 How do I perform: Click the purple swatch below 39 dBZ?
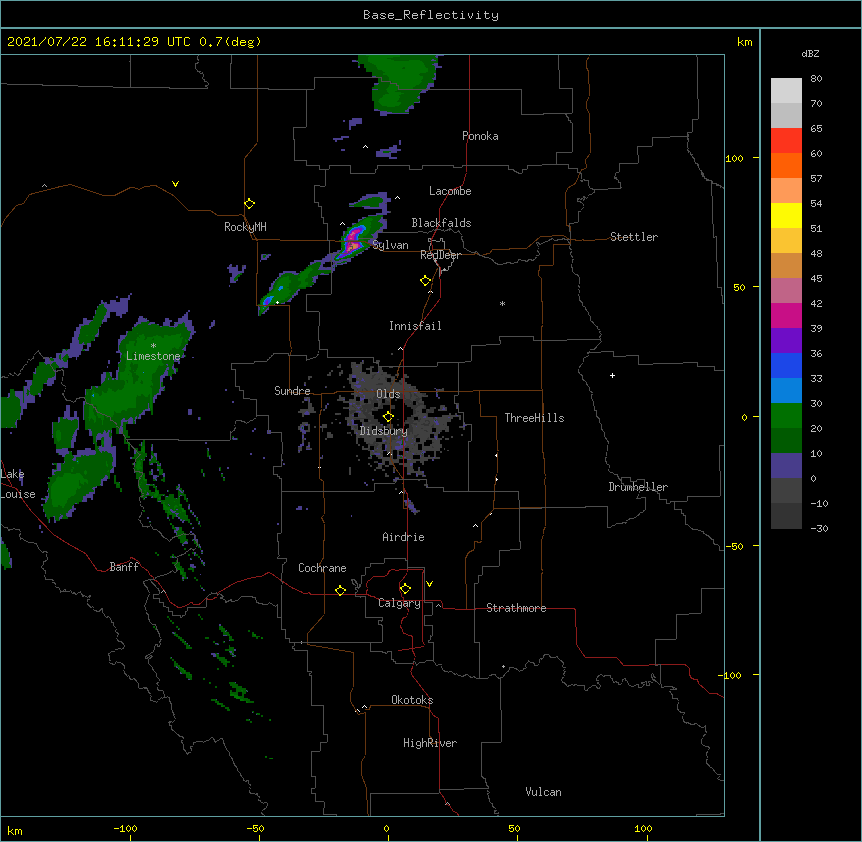pos(786,341)
